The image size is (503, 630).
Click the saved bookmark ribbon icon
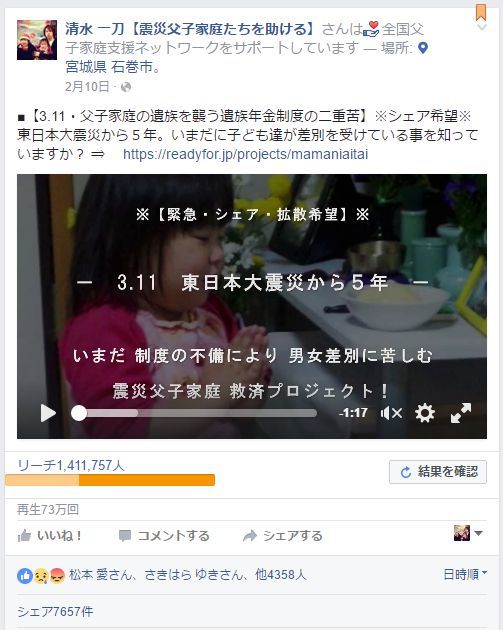pos(481,12)
